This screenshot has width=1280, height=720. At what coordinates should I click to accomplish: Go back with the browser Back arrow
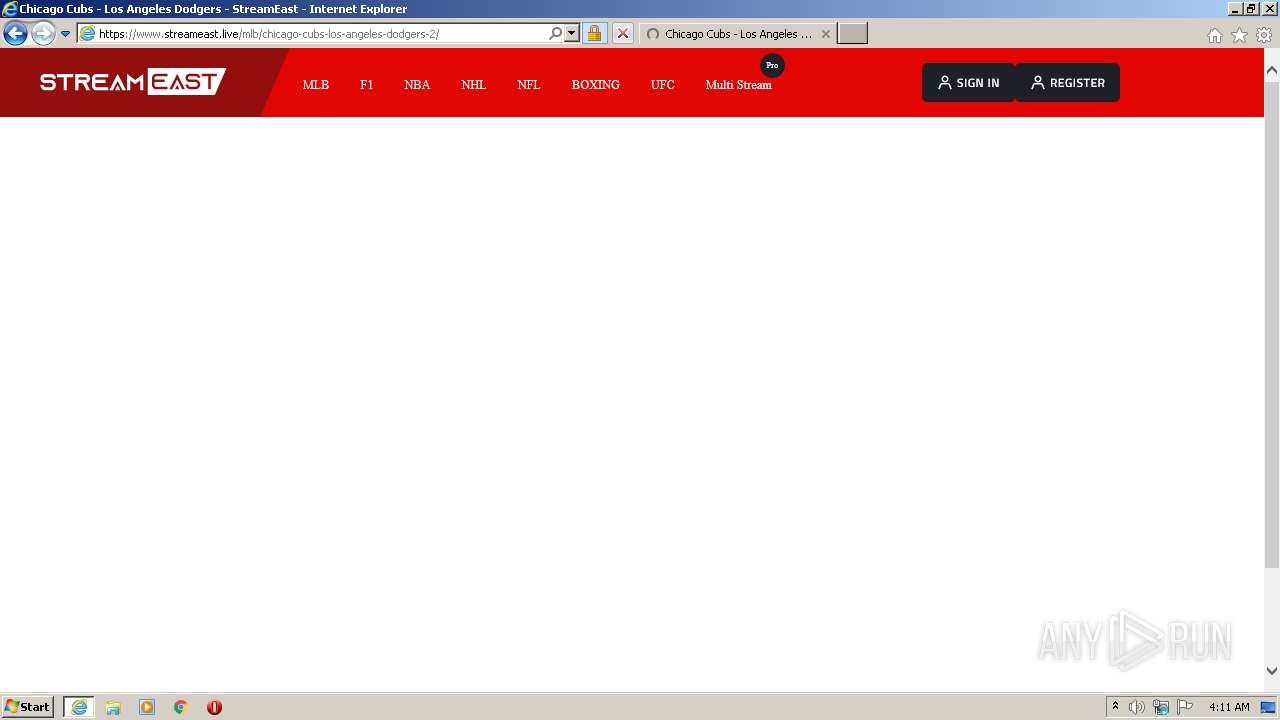pyautogui.click(x=15, y=33)
